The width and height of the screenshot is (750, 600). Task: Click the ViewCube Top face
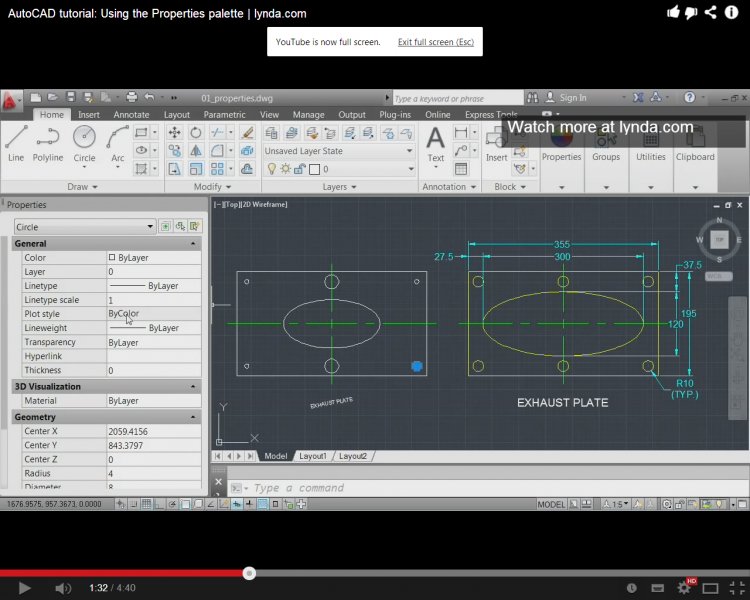(717, 239)
